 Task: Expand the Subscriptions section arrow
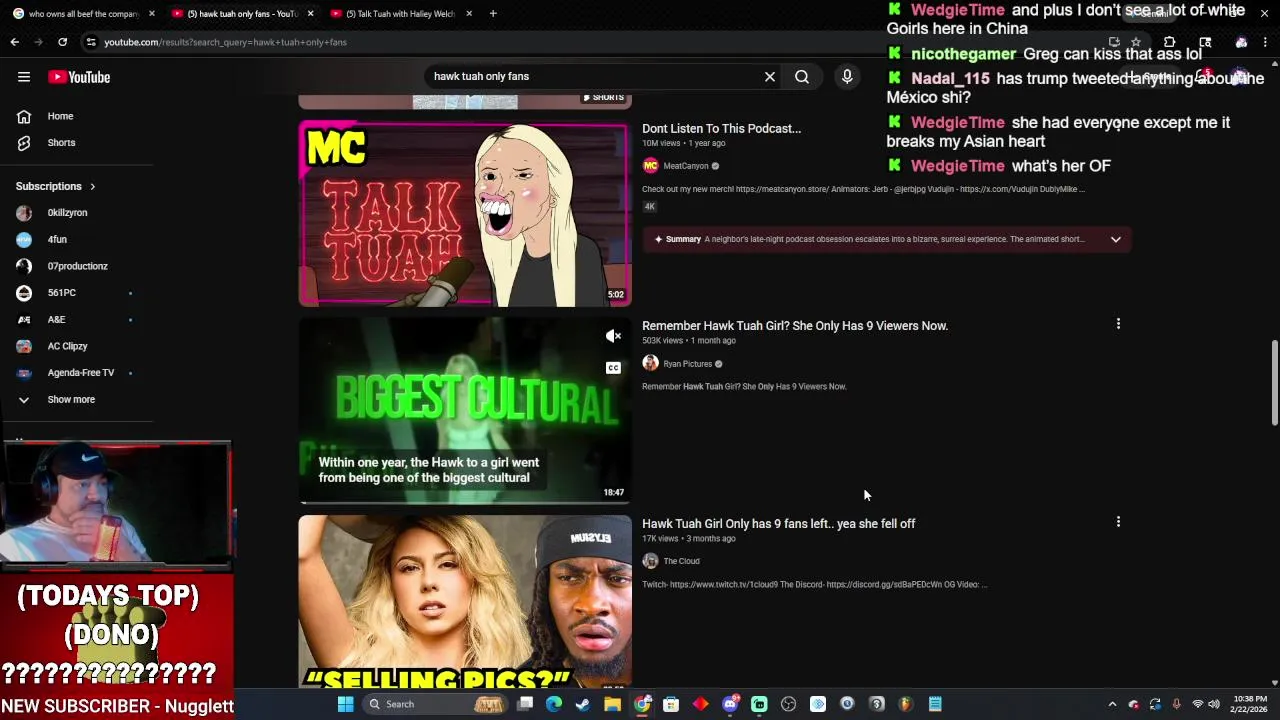(92, 186)
